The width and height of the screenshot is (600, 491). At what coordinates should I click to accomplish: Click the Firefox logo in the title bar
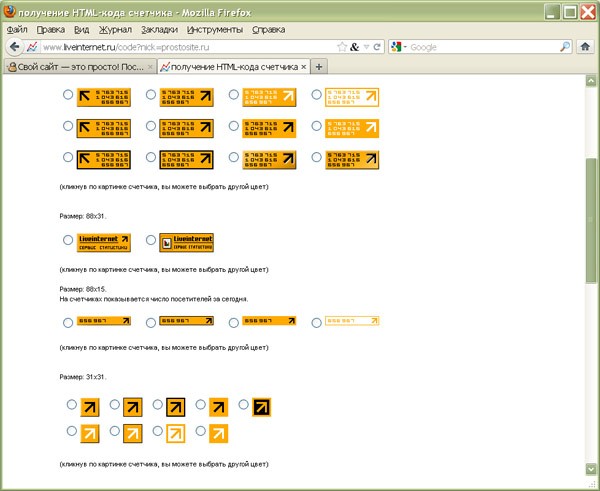tap(9, 12)
